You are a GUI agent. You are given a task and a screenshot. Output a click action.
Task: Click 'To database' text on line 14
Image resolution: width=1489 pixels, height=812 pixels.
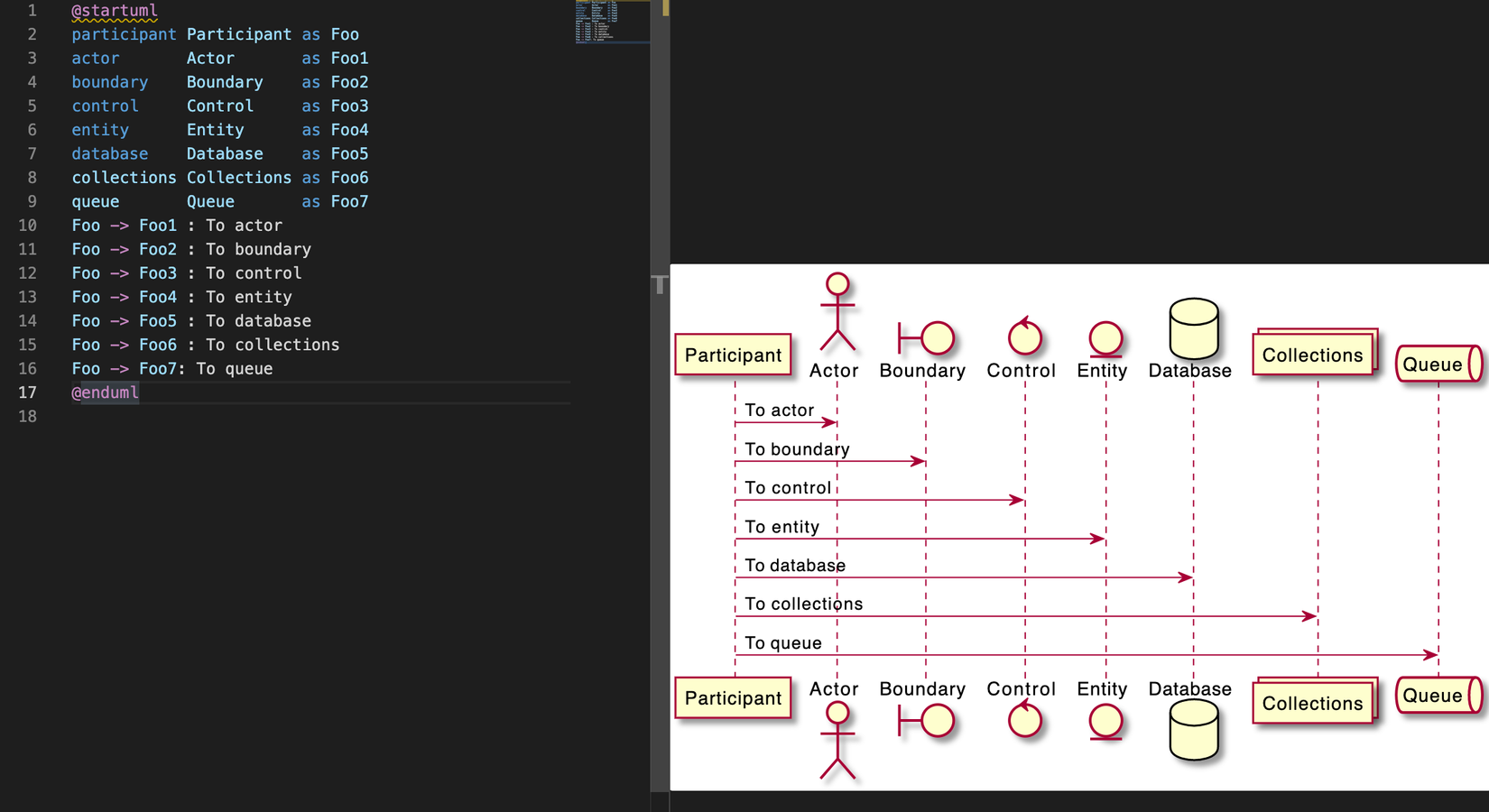click(258, 321)
